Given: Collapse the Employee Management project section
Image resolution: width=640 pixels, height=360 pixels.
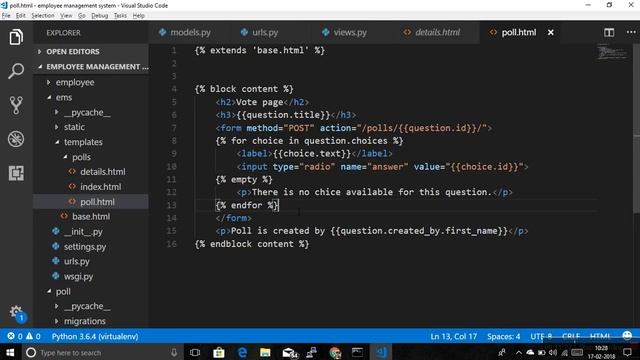Looking at the screenshot, I should (x=91, y=67).
